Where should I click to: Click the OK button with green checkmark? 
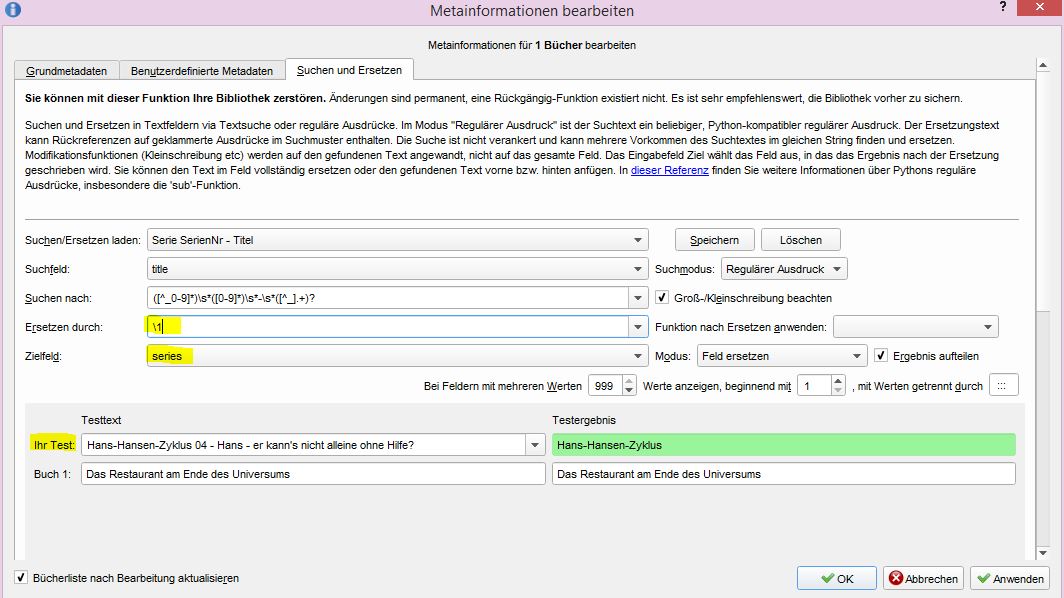837,578
